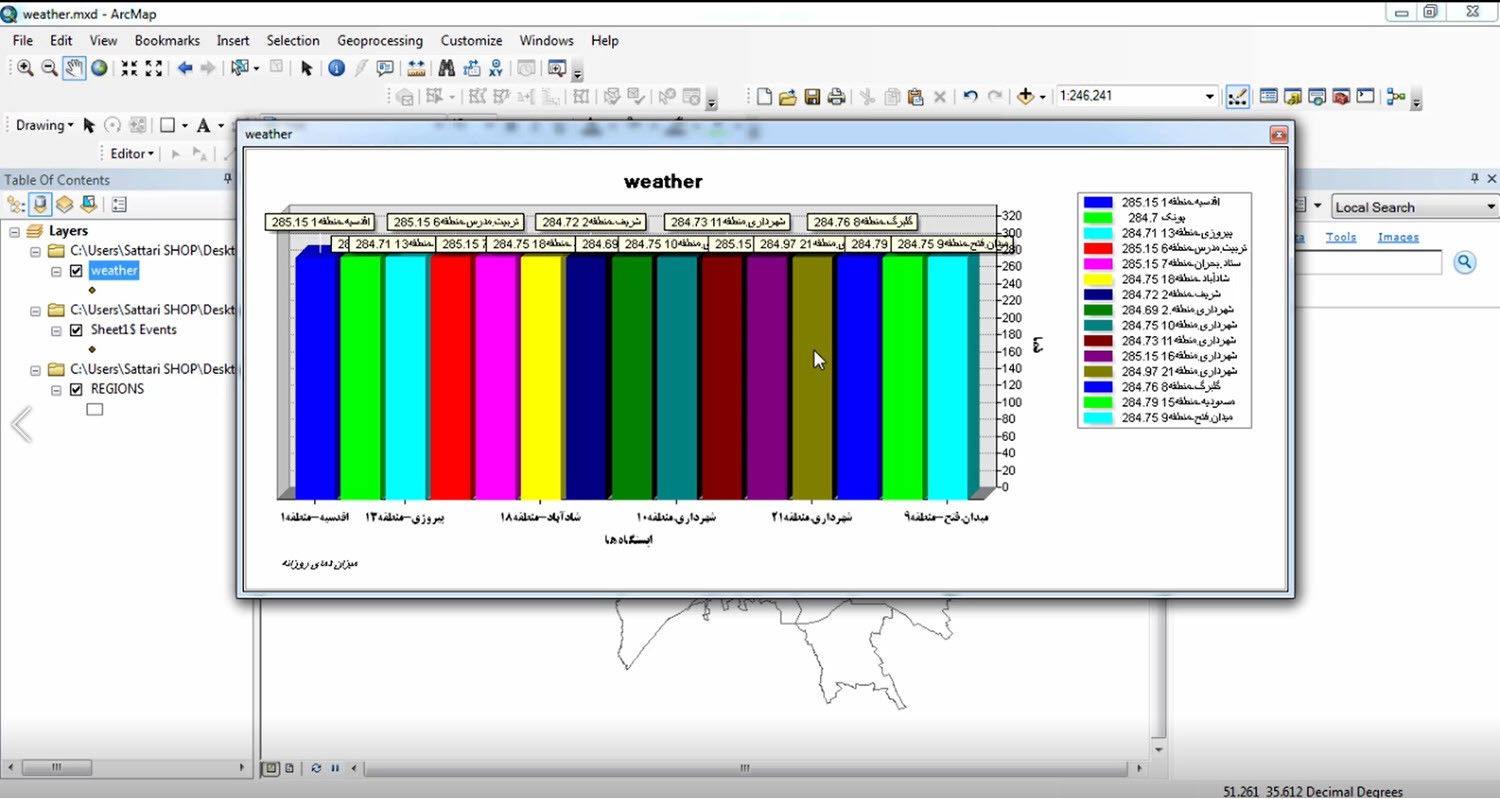Image resolution: width=1500 pixels, height=799 pixels.
Task: Collapse the Layers data frame tree
Action: coord(15,231)
